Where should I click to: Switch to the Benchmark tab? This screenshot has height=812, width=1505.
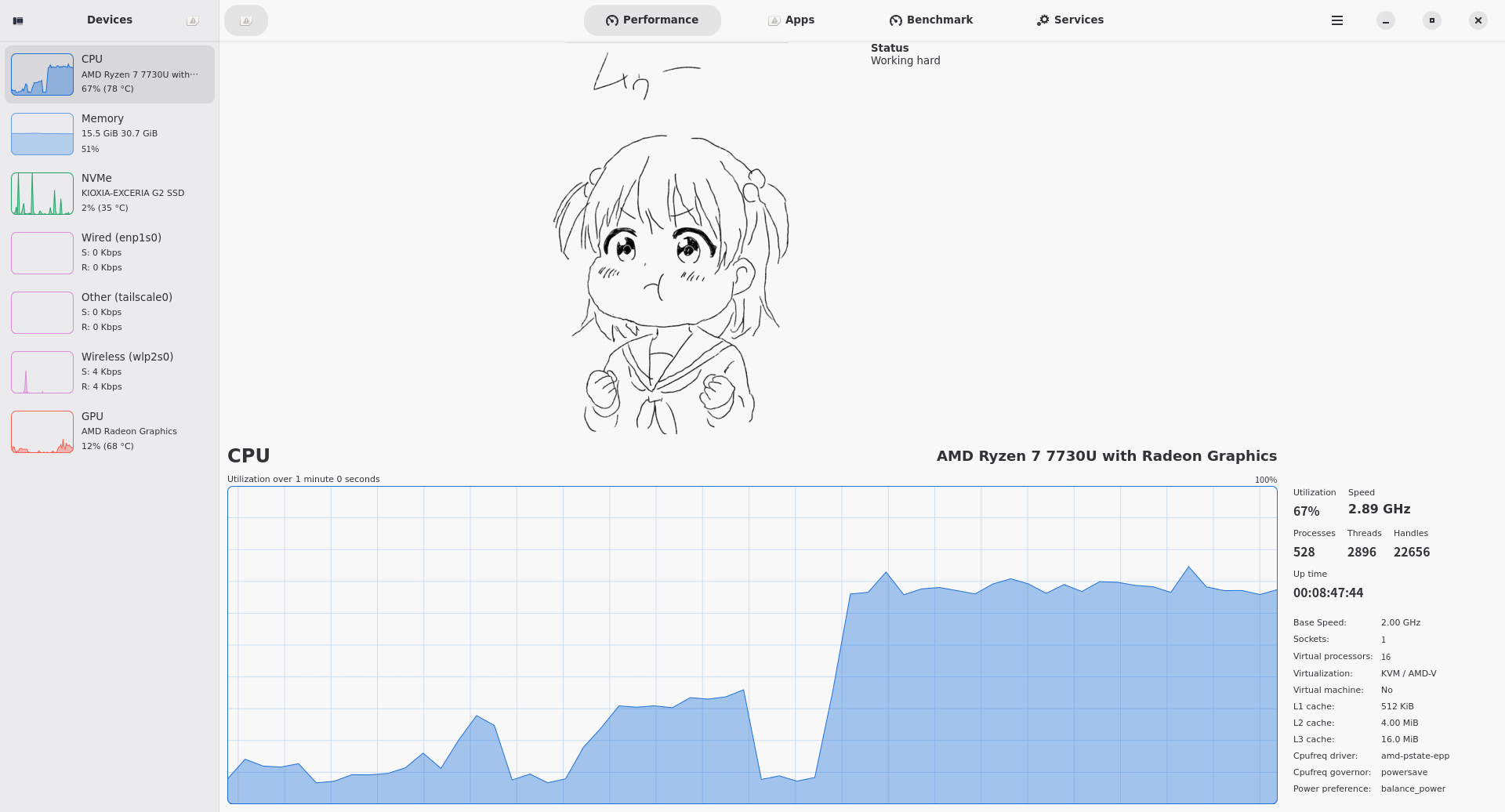pos(930,20)
